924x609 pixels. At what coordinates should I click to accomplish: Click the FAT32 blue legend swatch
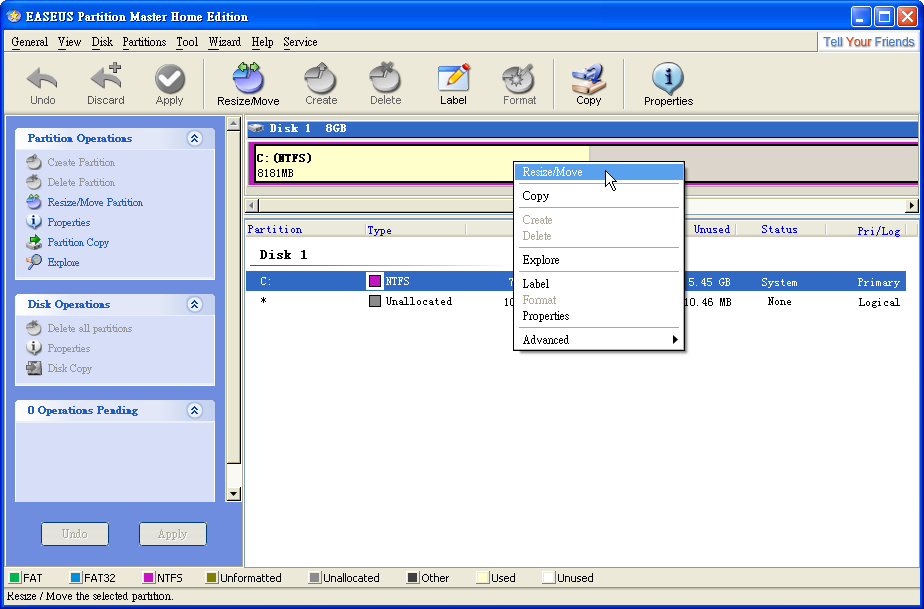pyautogui.click(x=75, y=578)
